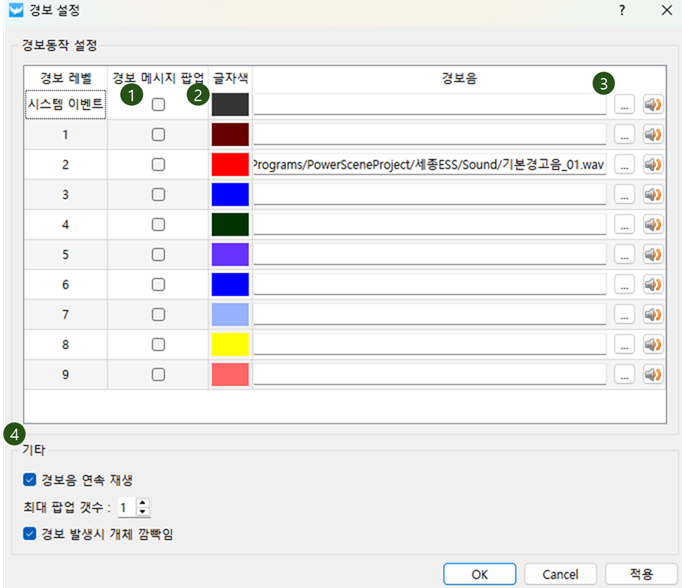Open the red color swatch for level 2
The width and height of the screenshot is (682, 588).
229,165
